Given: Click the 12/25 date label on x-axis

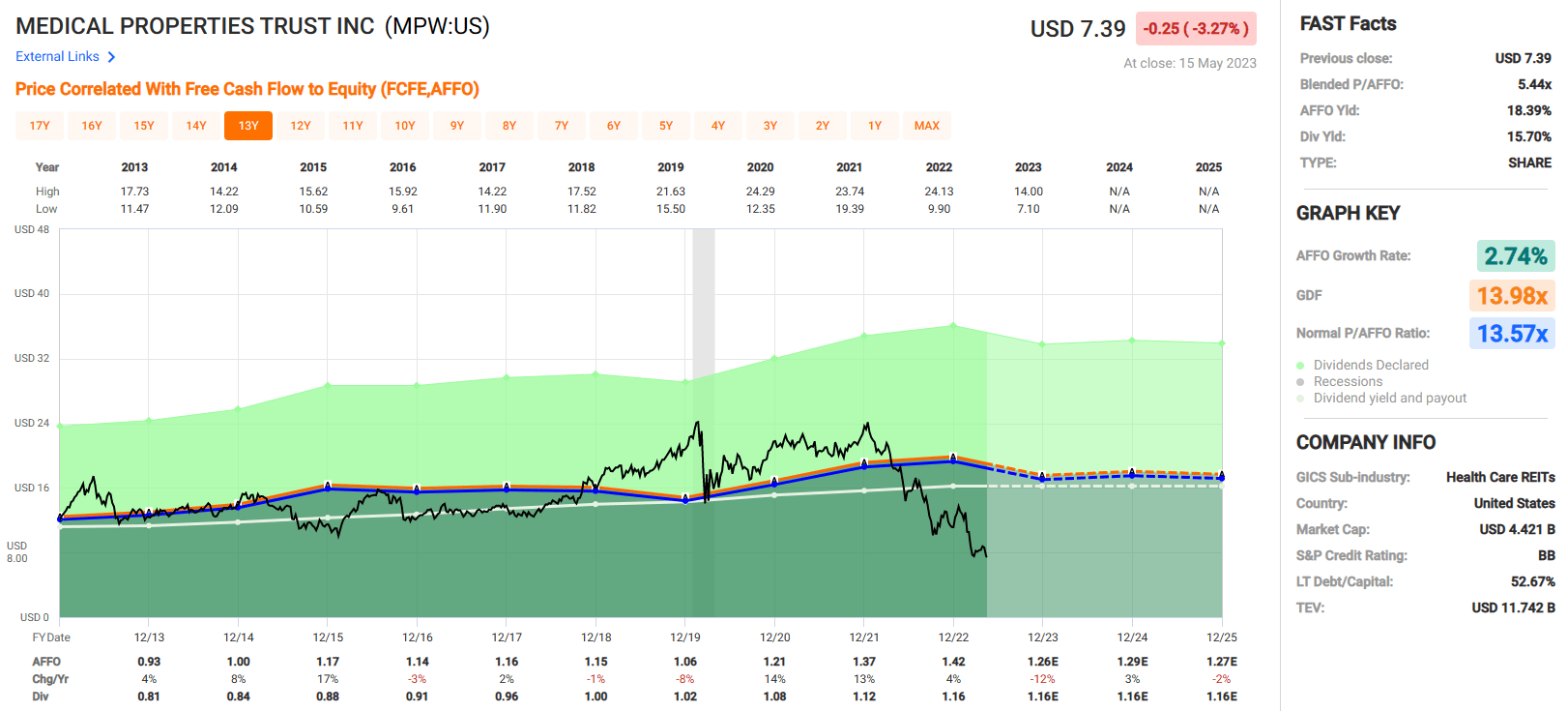Looking at the screenshot, I should pos(1222,637).
